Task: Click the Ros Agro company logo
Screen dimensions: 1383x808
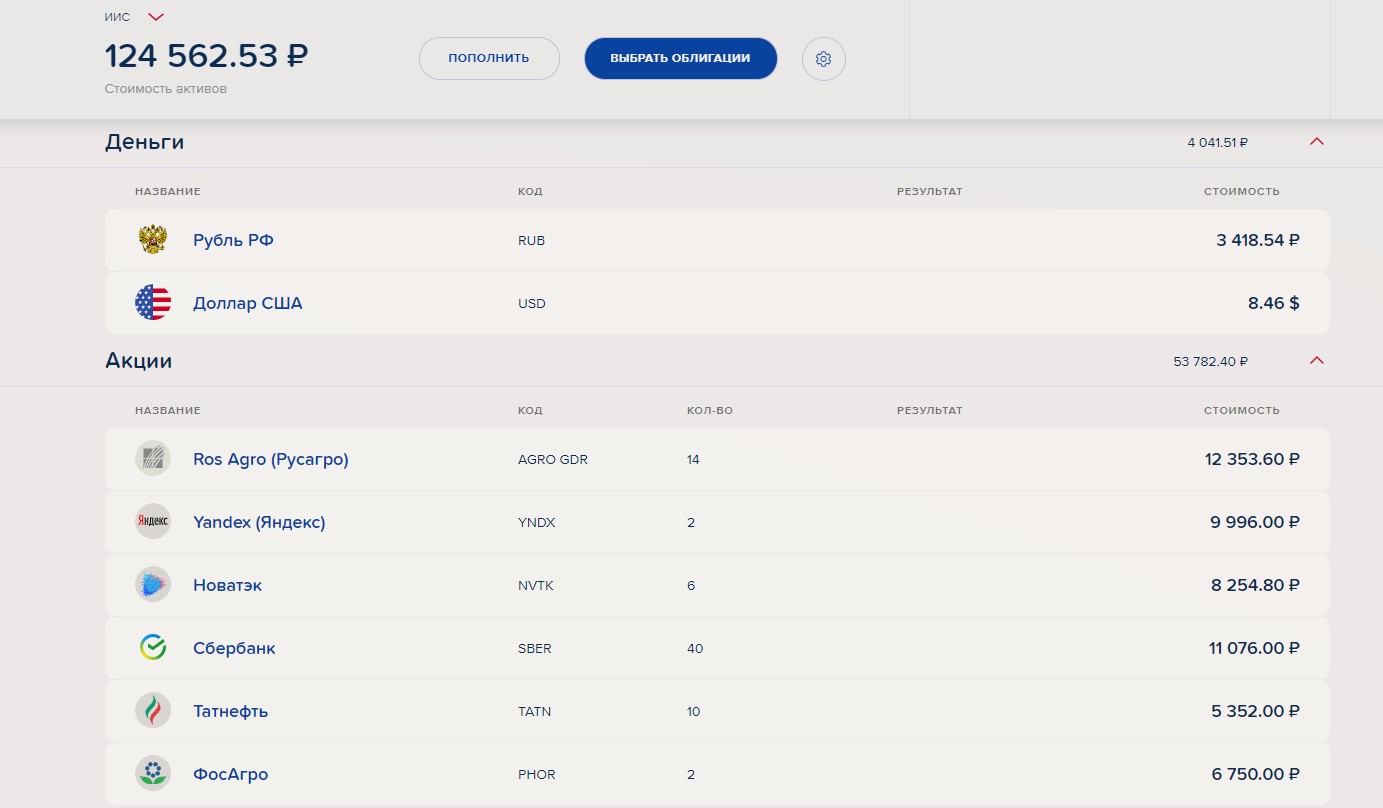Action: click(153, 459)
